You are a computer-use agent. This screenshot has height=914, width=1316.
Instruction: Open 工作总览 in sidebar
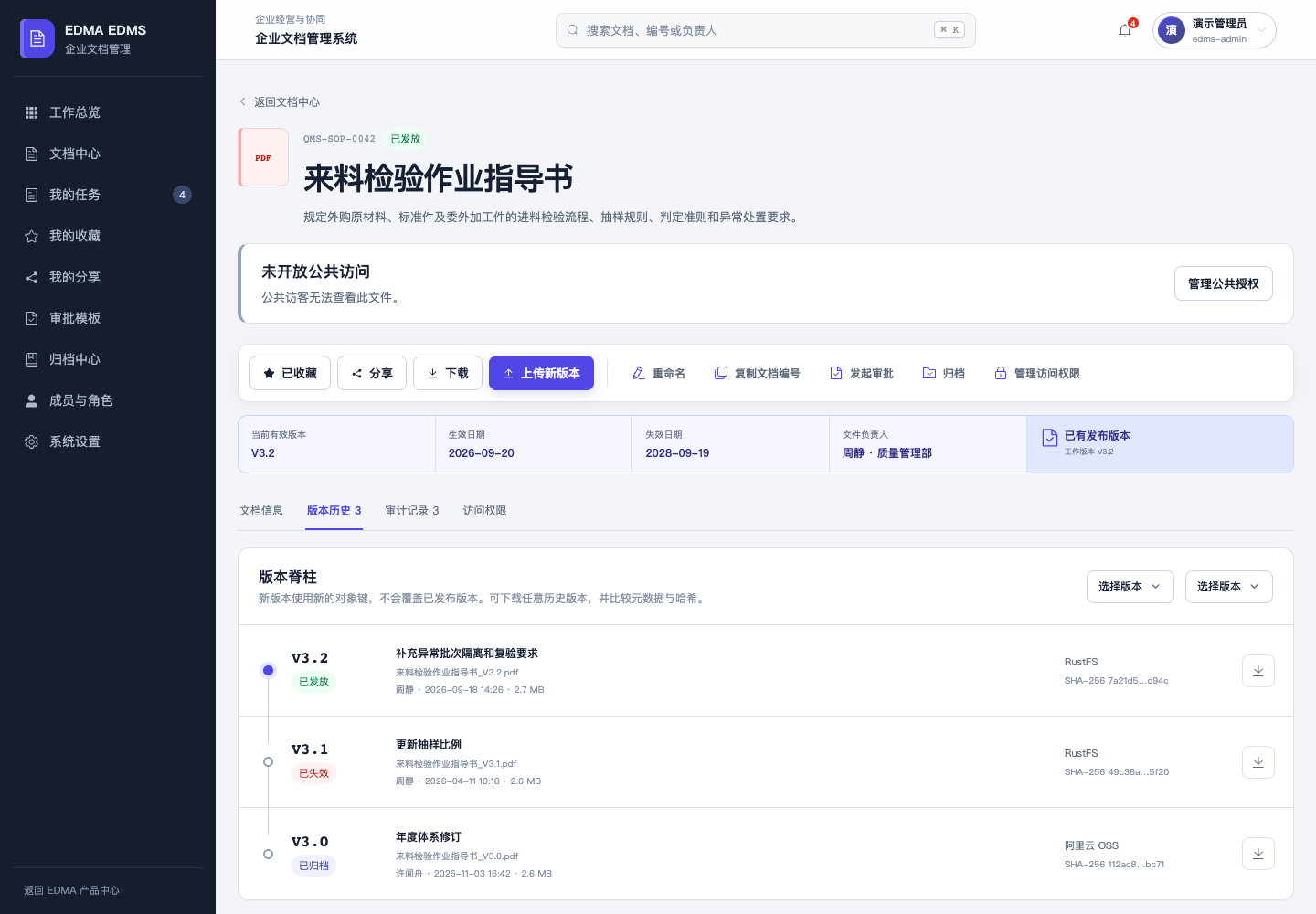point(108,112)
